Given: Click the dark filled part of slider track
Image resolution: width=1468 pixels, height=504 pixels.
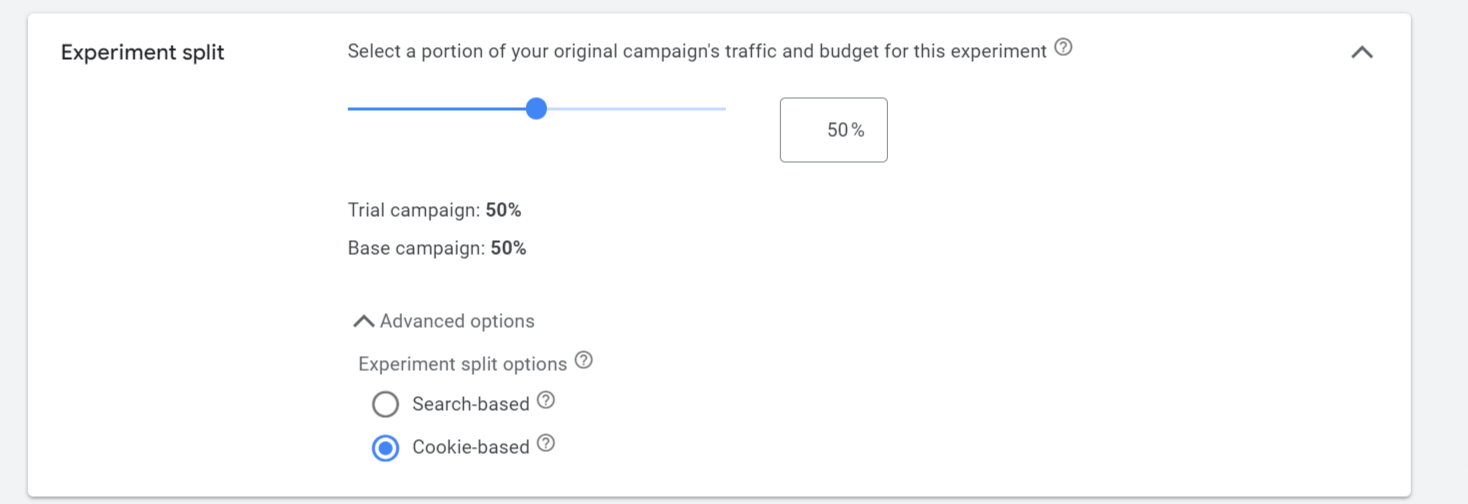Looking at the screenshot, I should pyautogui.click(x=436, y=109).
